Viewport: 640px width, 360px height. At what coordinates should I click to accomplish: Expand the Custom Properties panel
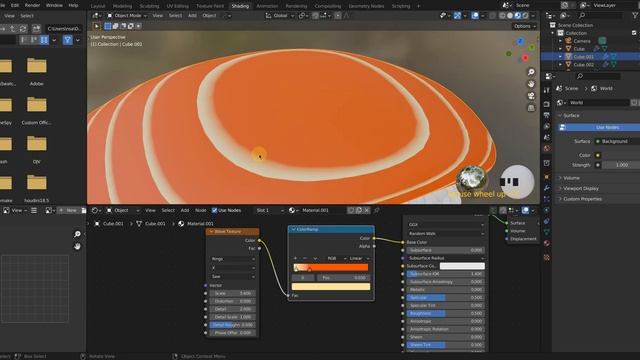[x=582, y=199]
